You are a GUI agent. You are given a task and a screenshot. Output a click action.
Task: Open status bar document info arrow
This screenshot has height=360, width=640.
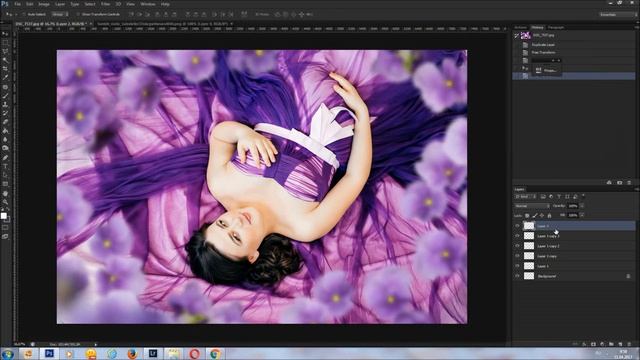pyautogui.click(x=96, y=344)
